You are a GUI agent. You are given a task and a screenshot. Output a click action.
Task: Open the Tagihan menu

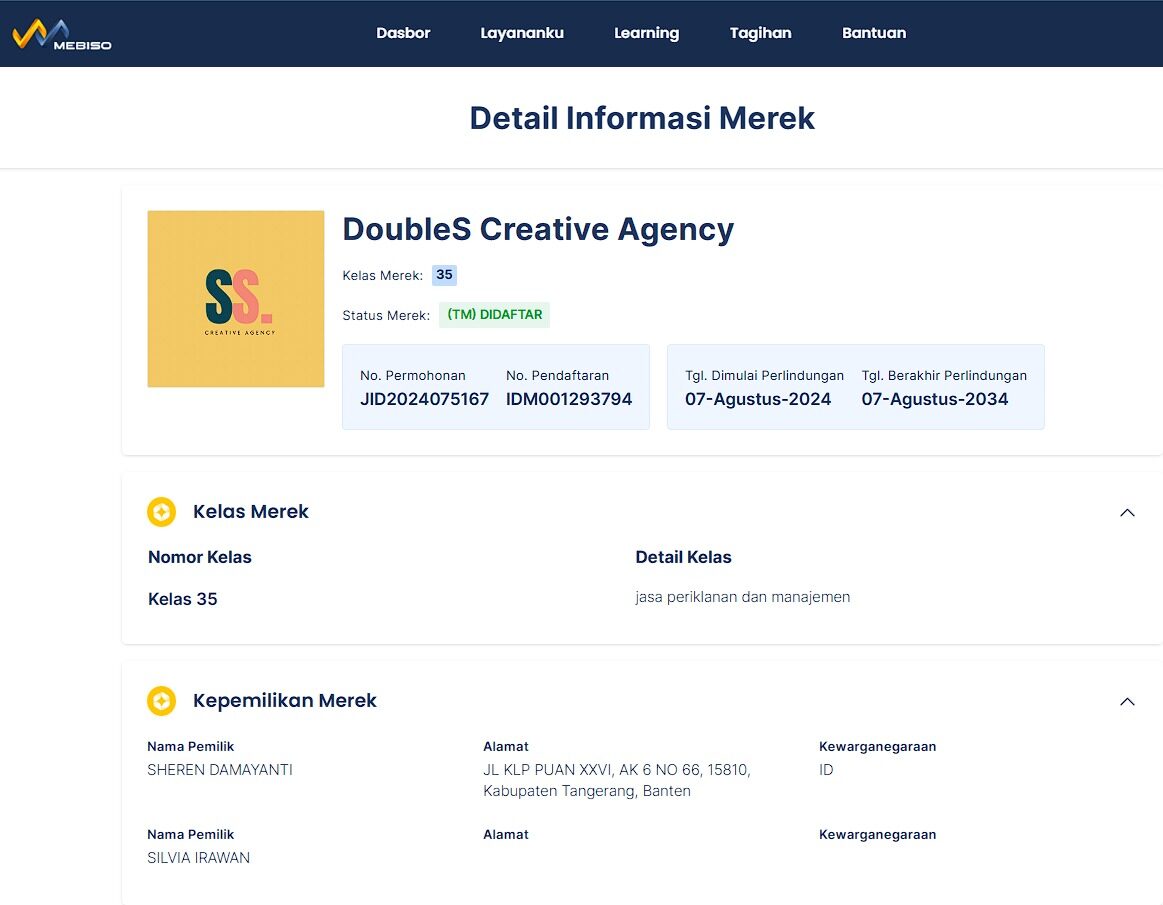[760, 33]
